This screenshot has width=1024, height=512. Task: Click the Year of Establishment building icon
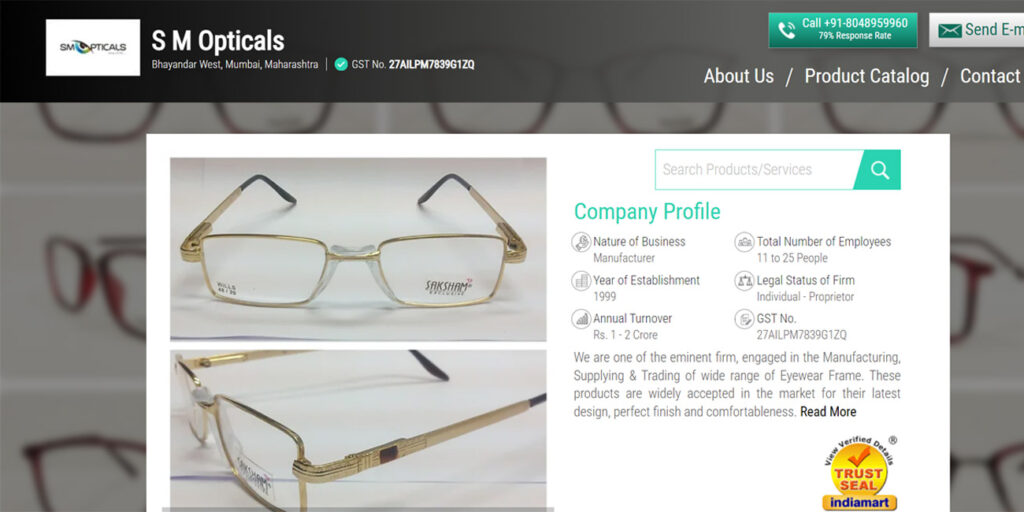click(581, 281)
